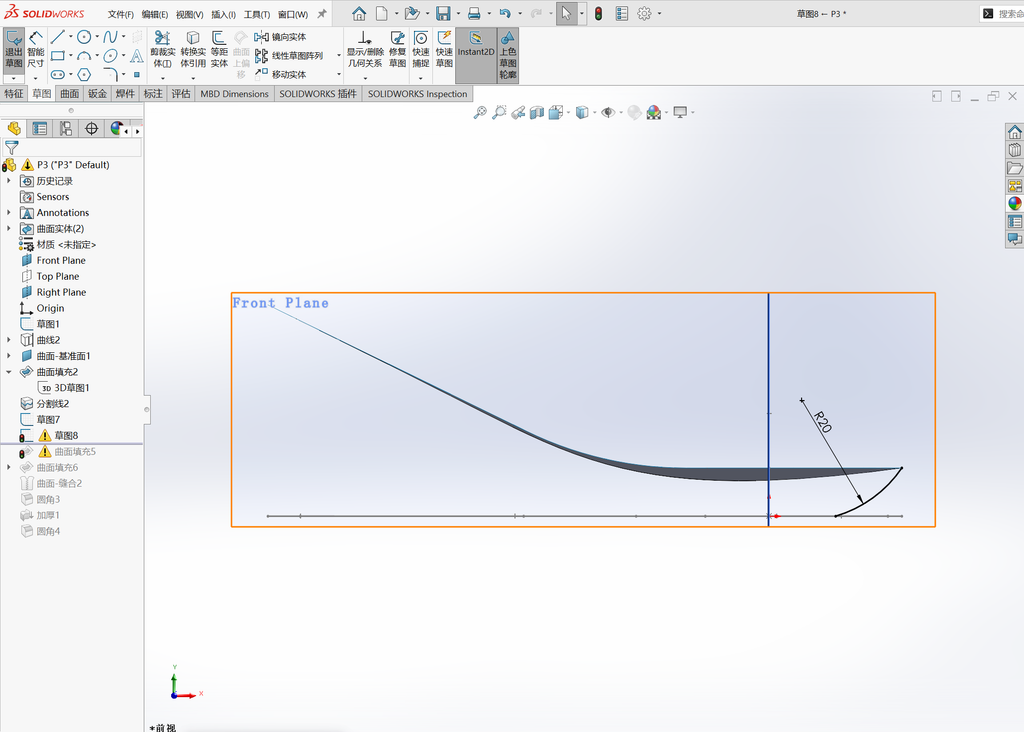
Task: Open the View Settings monitor icon
Action: click(680, 112)
